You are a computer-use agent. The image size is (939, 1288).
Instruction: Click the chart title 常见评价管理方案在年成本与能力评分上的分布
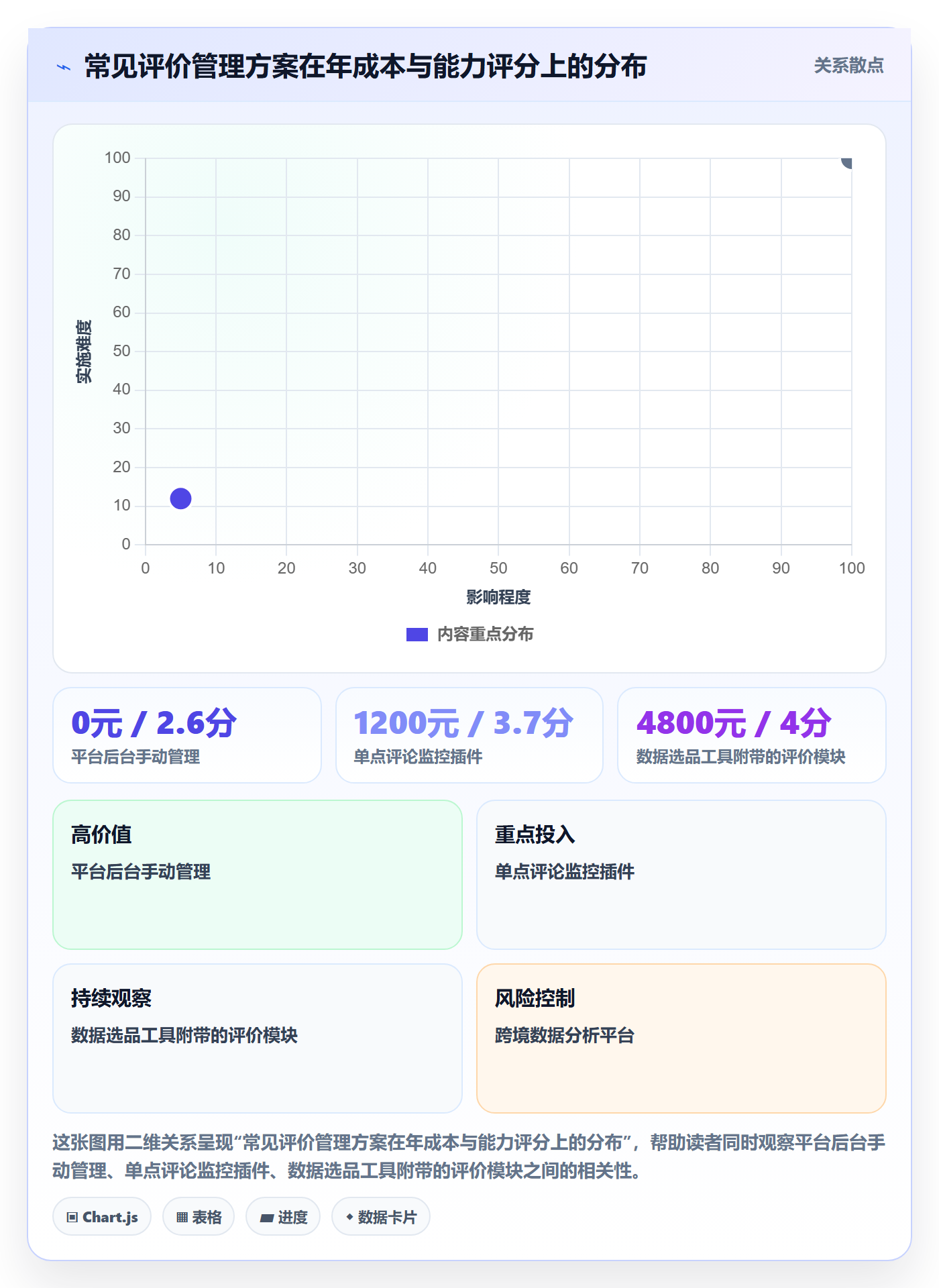pos(366,66)
